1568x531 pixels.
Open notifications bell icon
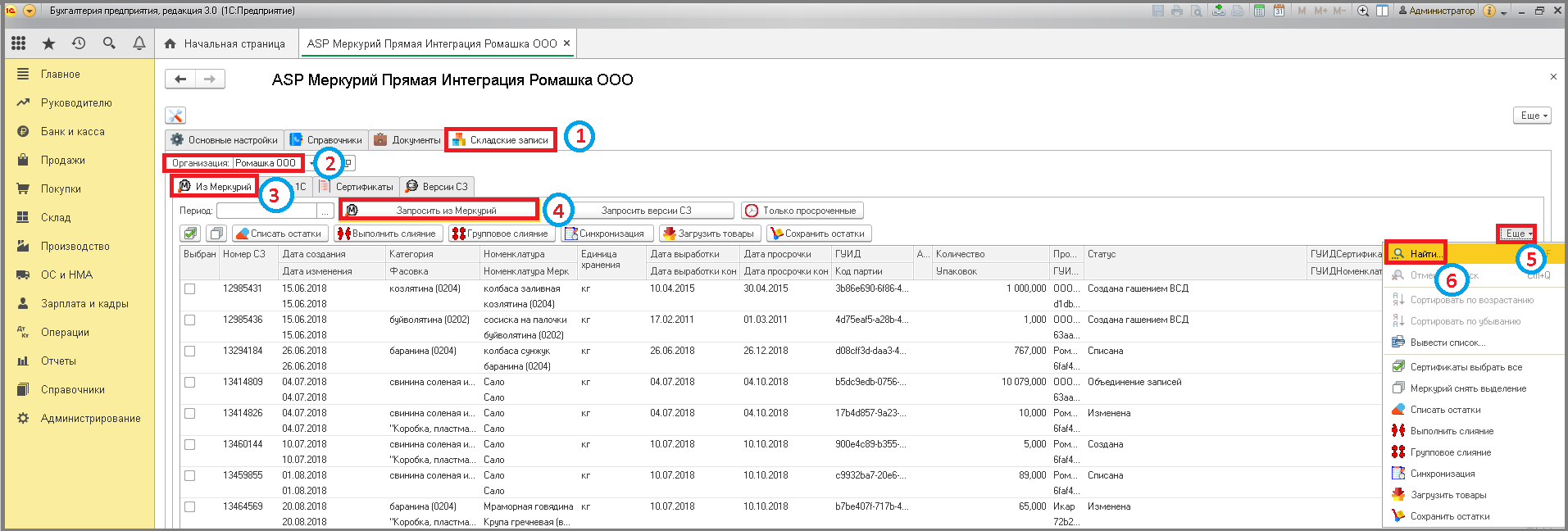click(139, 43)
